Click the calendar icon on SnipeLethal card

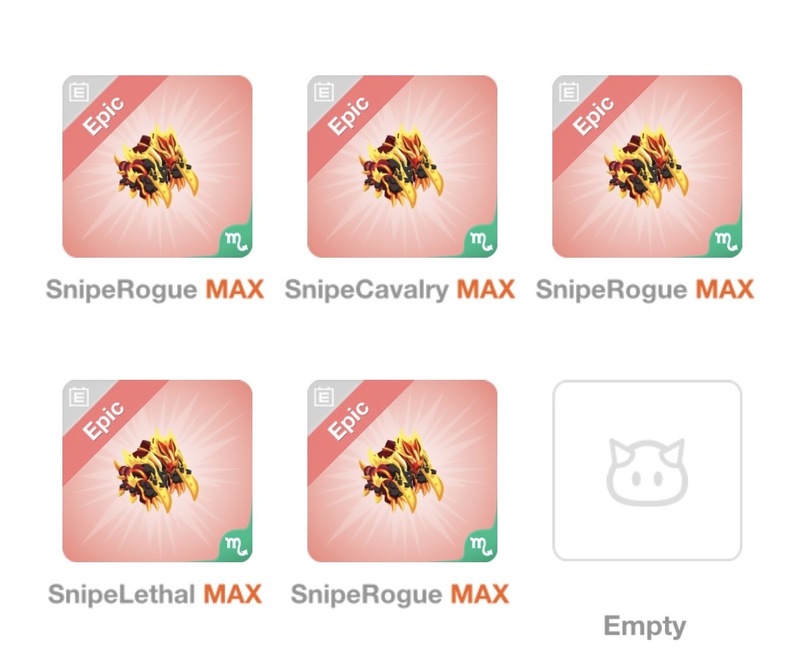pyautogui.click(x=79, y=397)
